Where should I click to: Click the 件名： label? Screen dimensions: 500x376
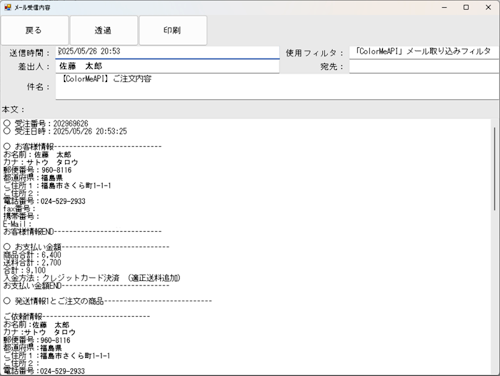pyautogui.click(x=38, y=87)
